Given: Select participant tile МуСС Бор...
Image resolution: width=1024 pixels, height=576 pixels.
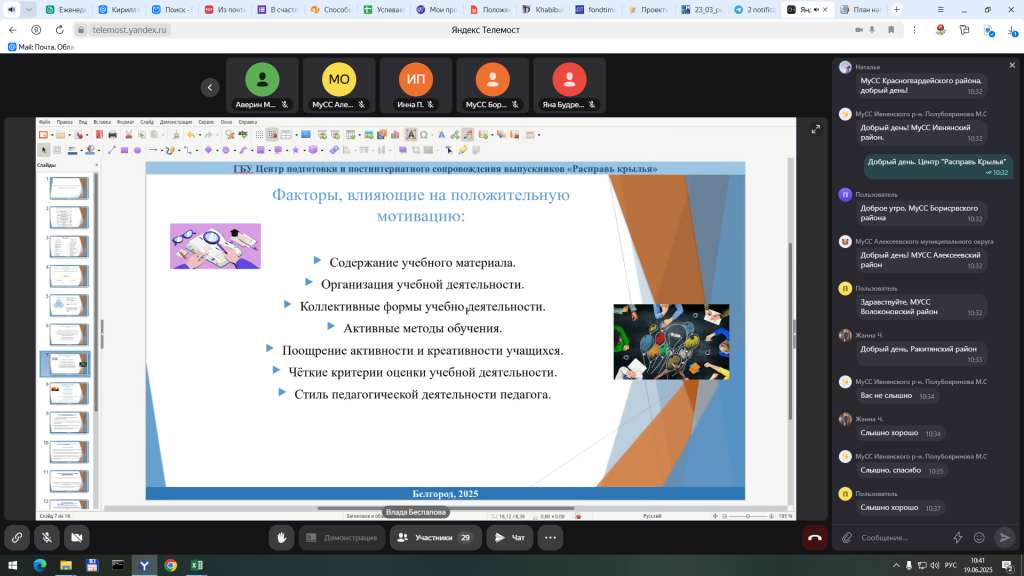Looking at the screenshot, I should click(492, 86).
